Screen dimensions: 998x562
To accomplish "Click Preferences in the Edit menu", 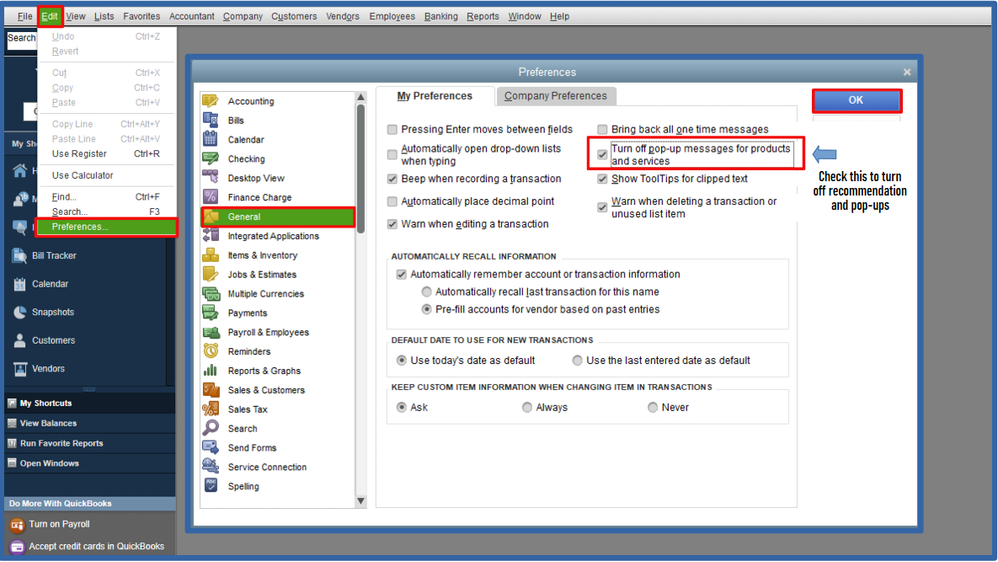I will click(106, 227).
